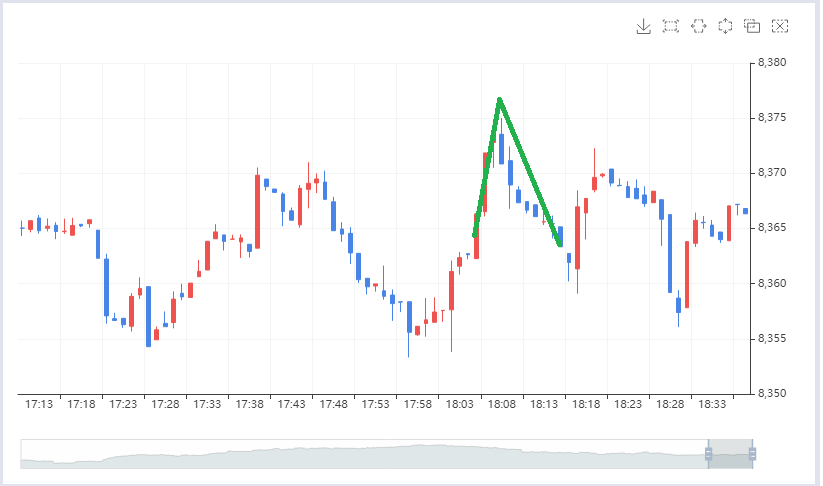Click the 8,375 price axis label
Viewport: 823px width, 486px height.
pyautogui.click(x=772, y=118)
